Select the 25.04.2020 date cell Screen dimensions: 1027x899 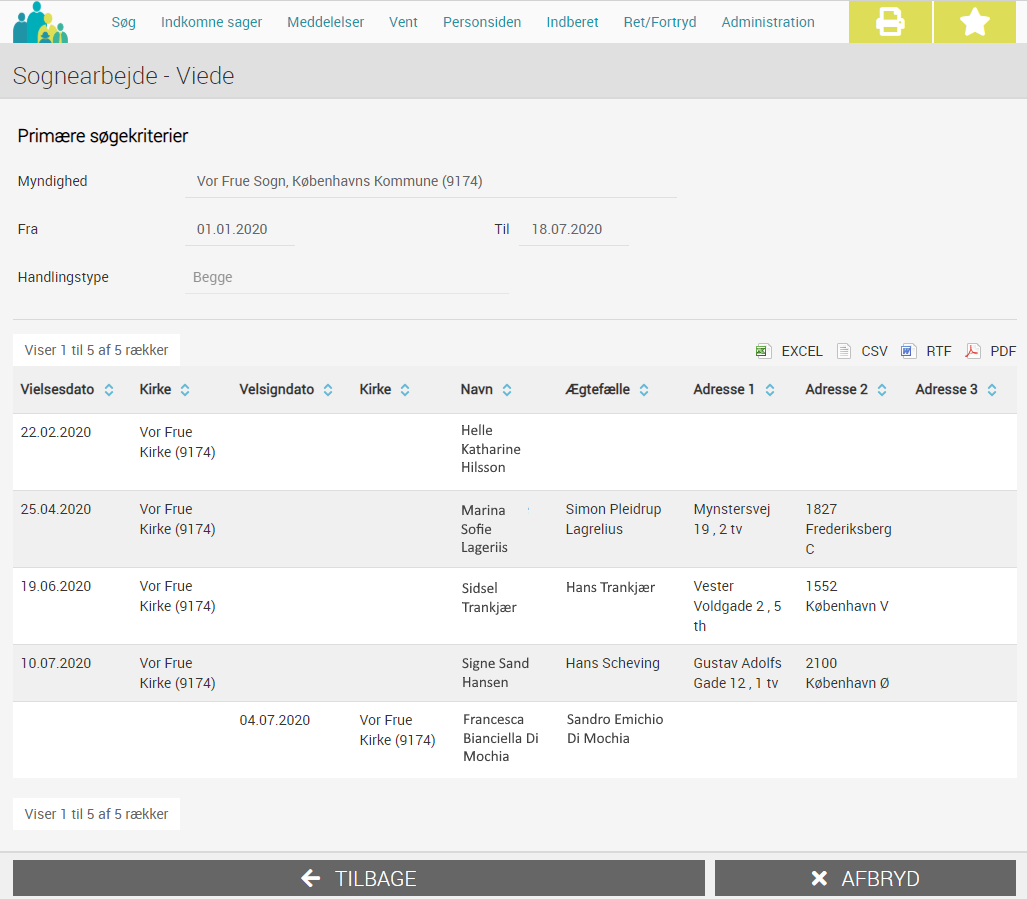pos(56,509)
